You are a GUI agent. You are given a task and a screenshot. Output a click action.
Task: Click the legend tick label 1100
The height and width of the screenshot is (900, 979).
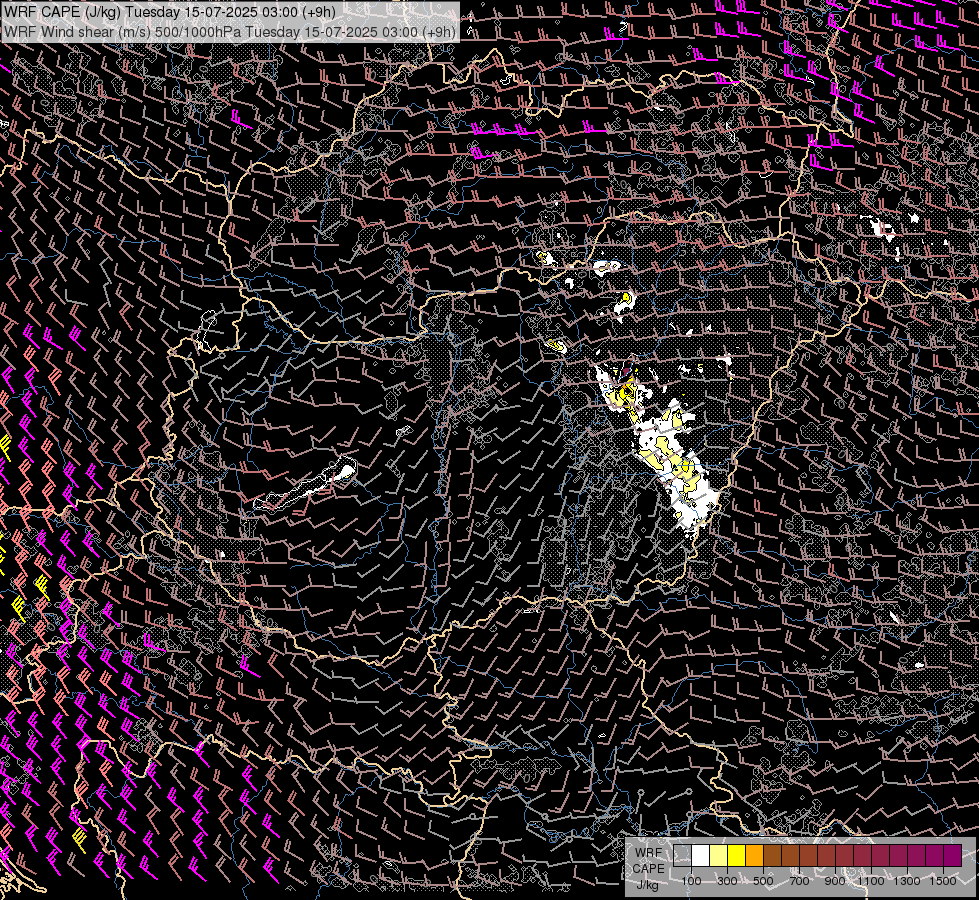click(871, 881)
